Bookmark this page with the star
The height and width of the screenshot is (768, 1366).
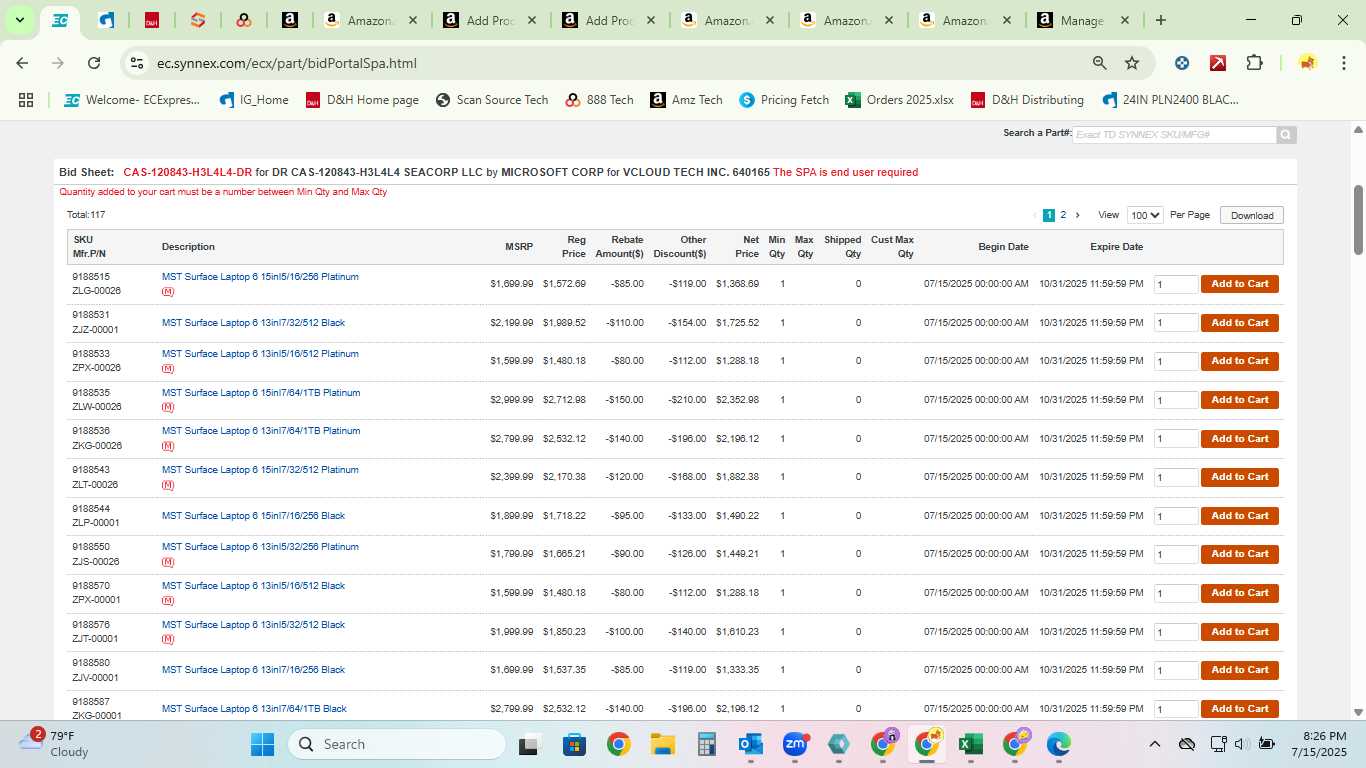coord(1132,63)
